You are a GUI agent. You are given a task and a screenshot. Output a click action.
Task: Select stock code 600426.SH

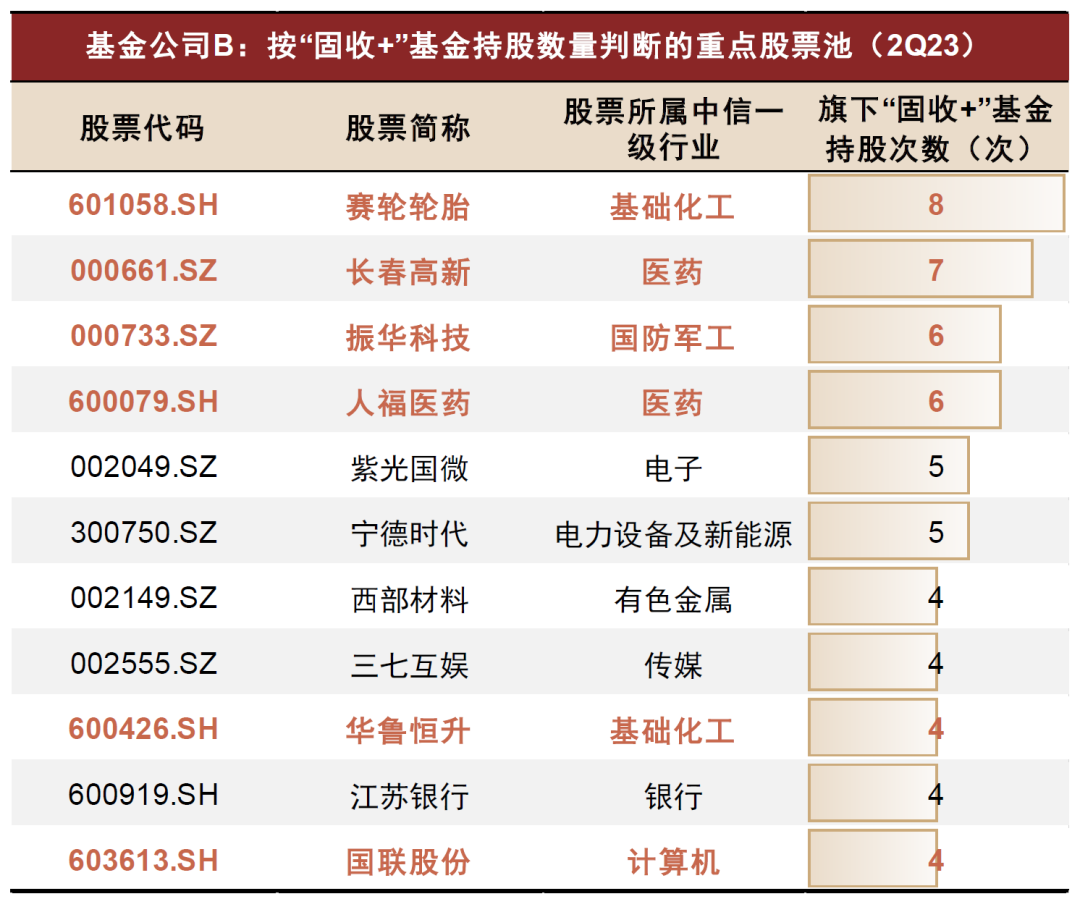(143, 729)
